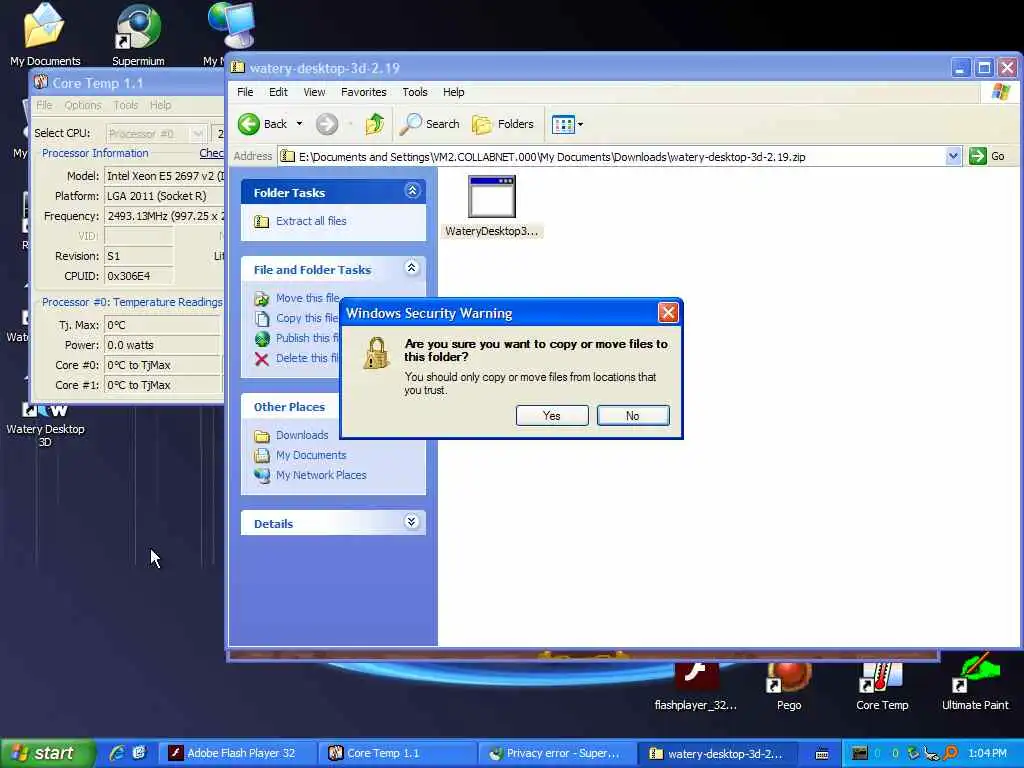Click the red Delete this file icon
The height and width of the screenshot is (768, 1024).
click(262, 359)
